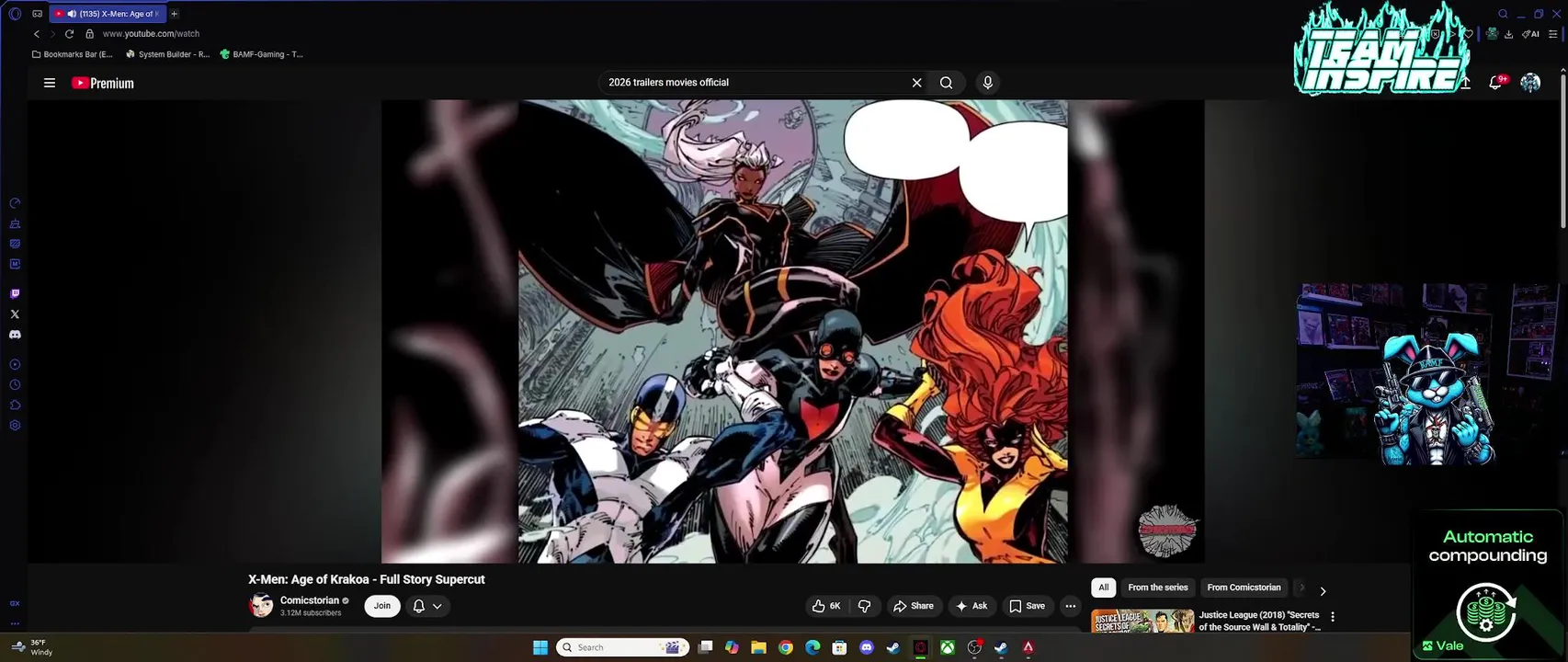Click the Share button
The height and width of the screenshot is (662, 1568).
[914, 606]
